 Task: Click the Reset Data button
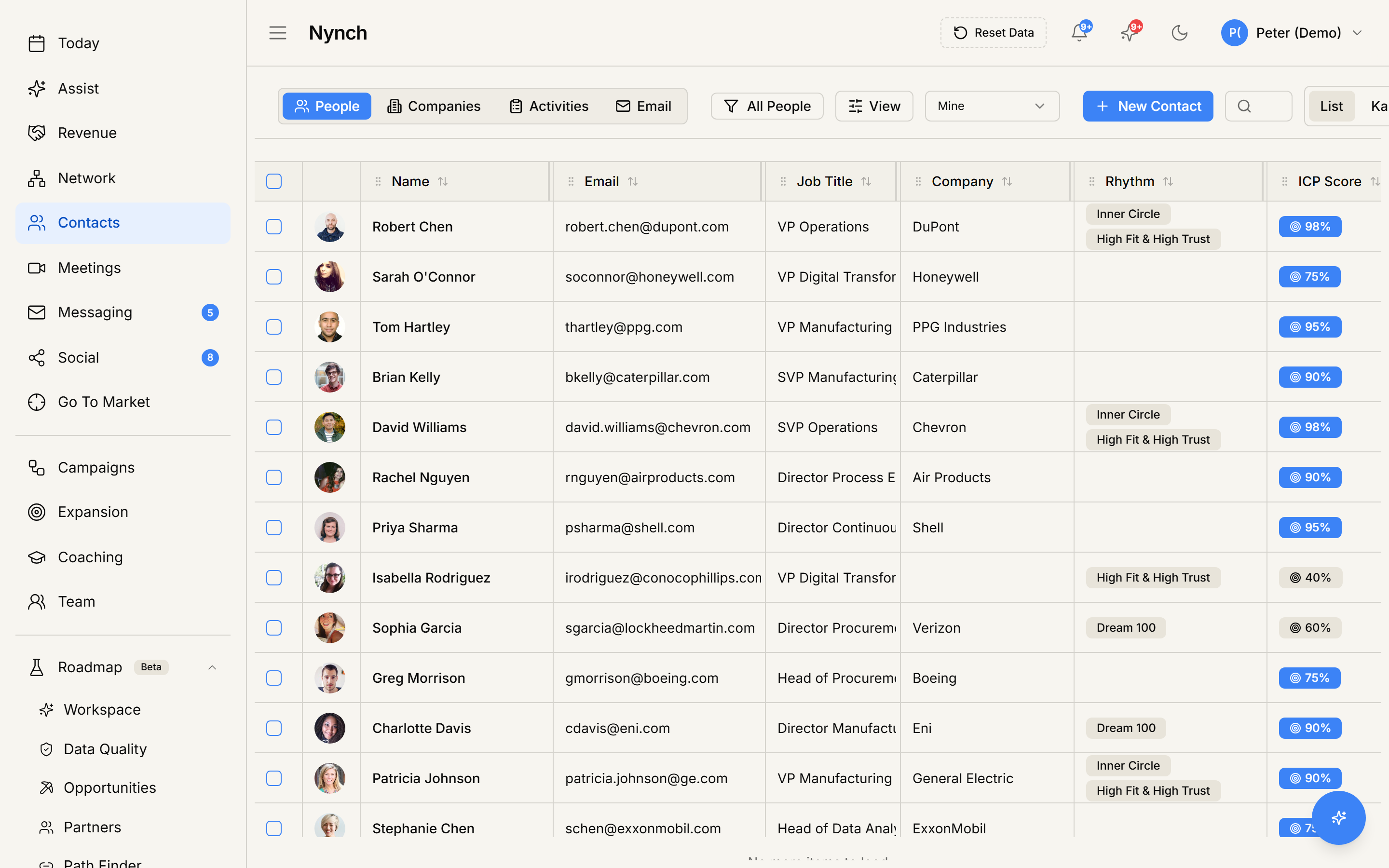[x=993, y=33]
